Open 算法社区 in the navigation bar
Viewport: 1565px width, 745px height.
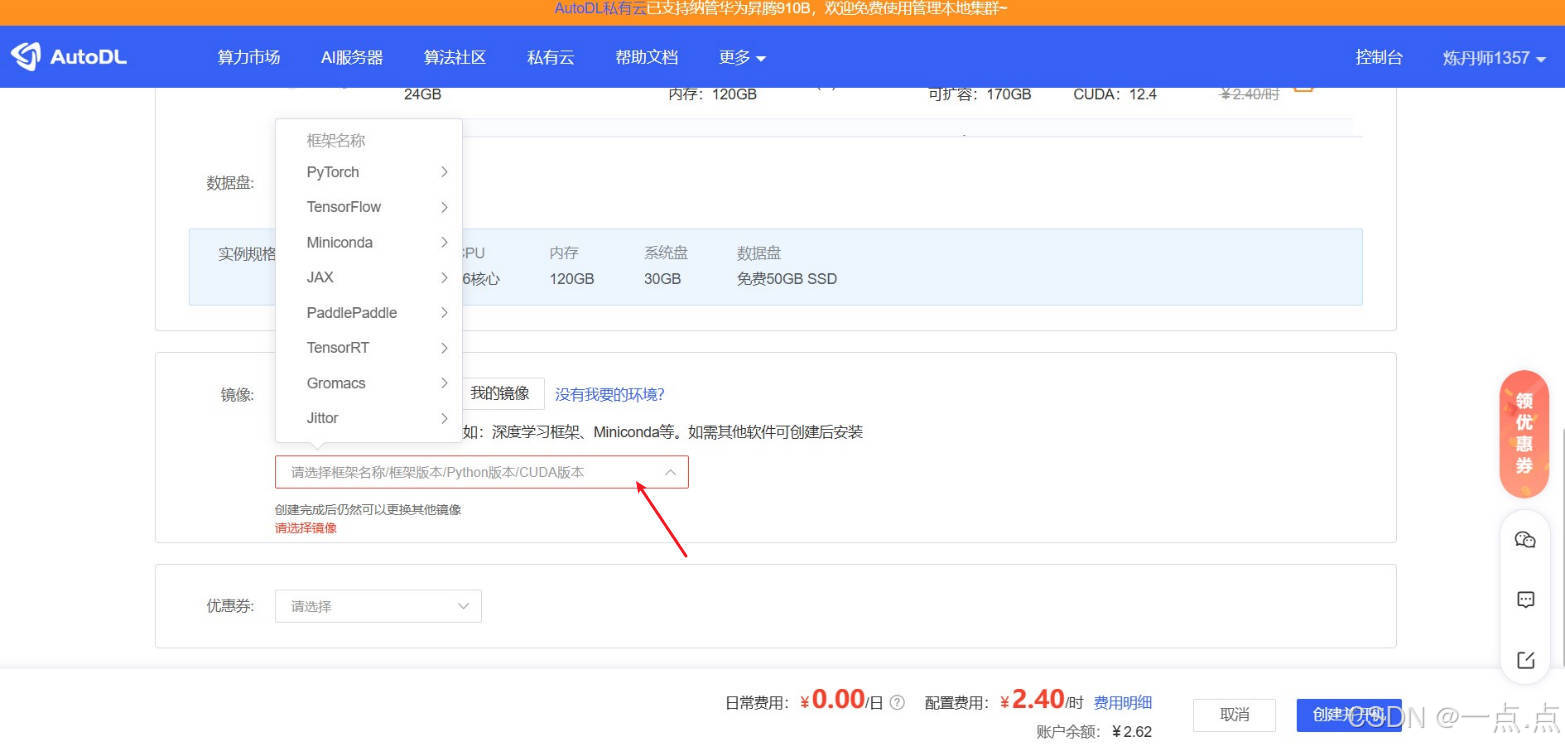tap(455, 57)
